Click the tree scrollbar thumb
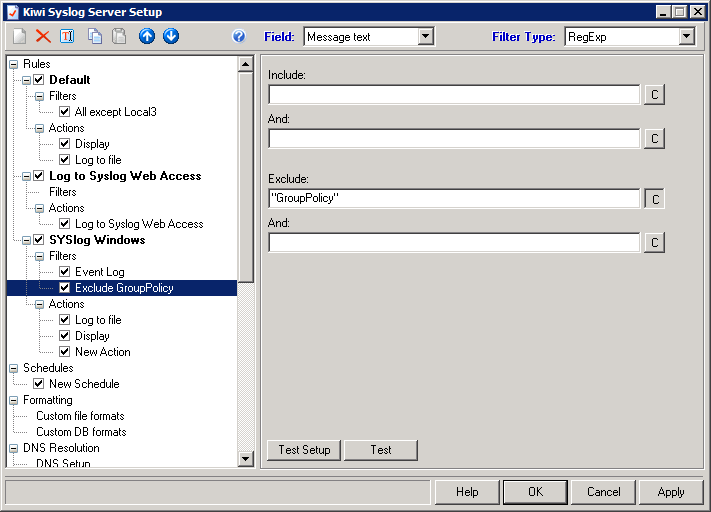711x512 pixels. click(245, 177)
